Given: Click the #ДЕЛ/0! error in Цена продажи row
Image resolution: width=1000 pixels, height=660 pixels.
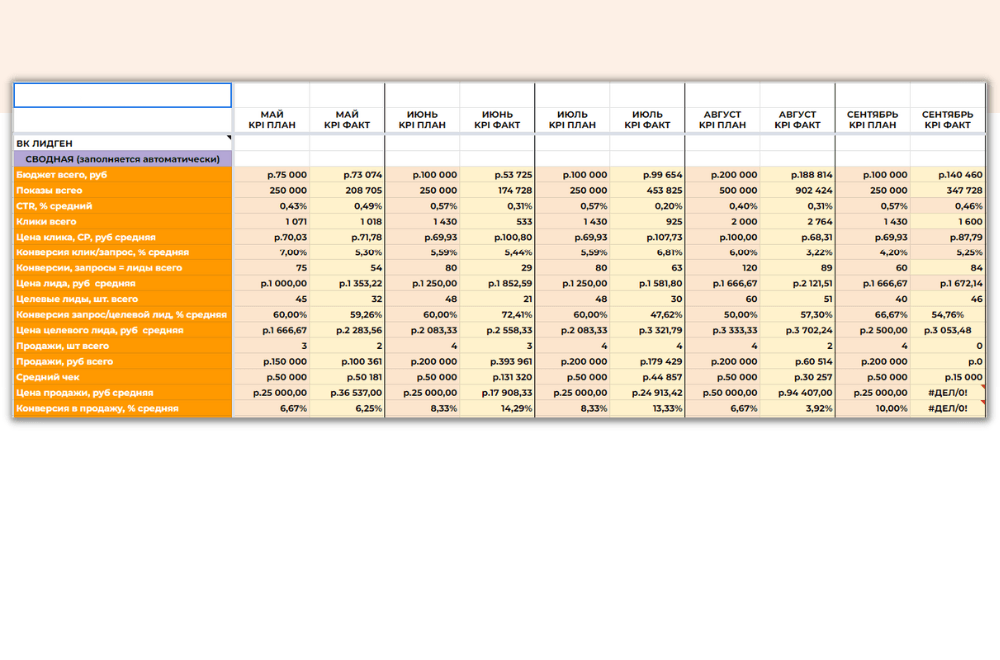Looking at the screenshot, I should point(948,393).
